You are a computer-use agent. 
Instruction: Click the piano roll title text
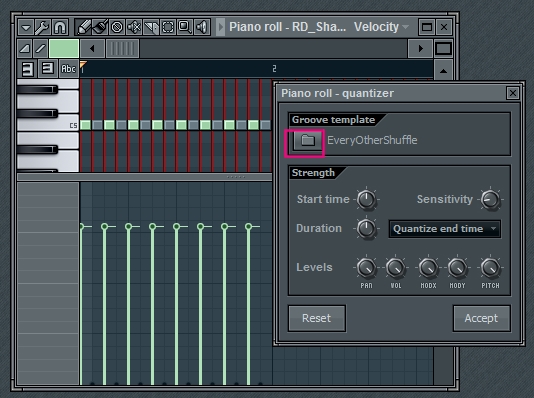[x=287, y=27]
